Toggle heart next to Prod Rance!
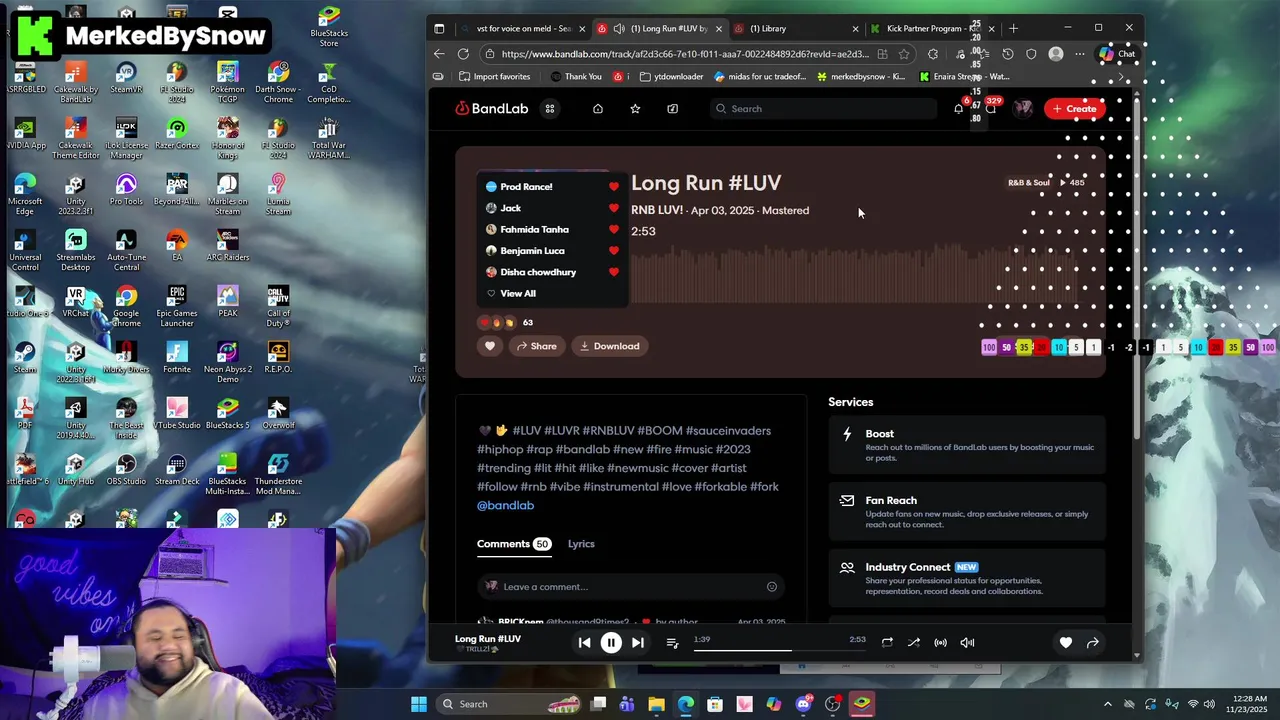1280x720 pixels. pyautogui.click(x=614, y=187)
